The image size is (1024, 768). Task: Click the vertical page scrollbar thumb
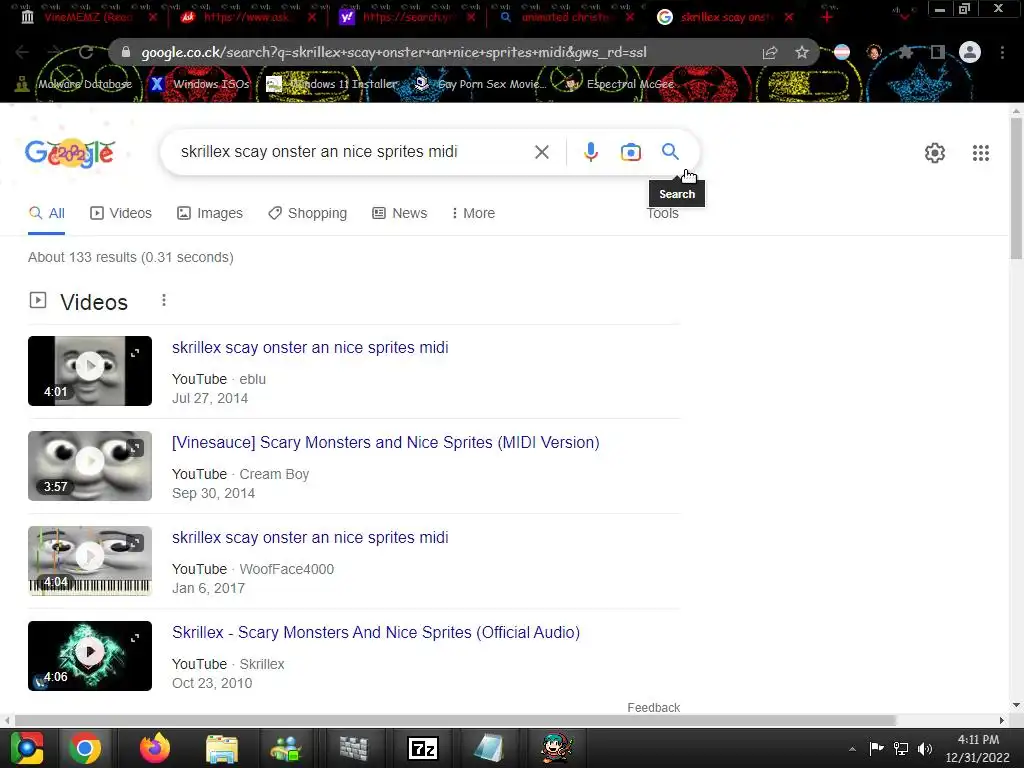click(1016, 189)
